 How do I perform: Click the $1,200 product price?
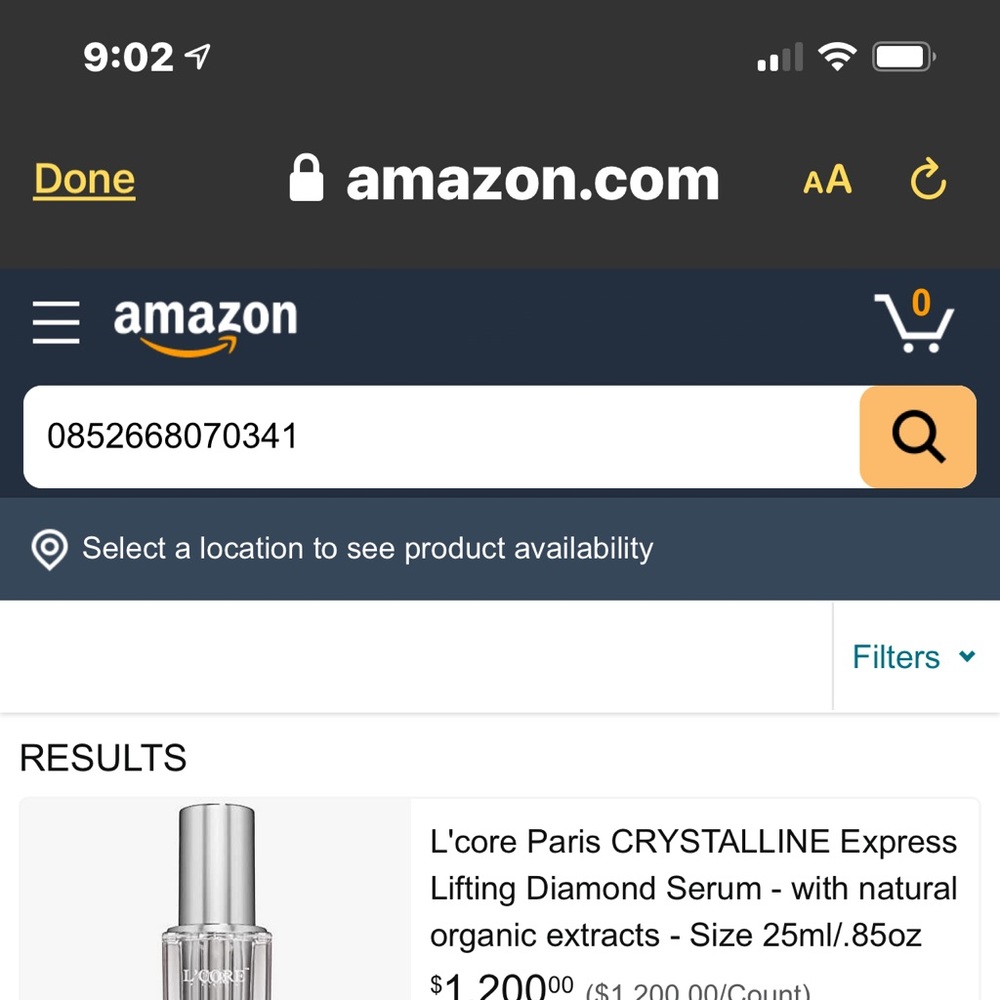501,986
